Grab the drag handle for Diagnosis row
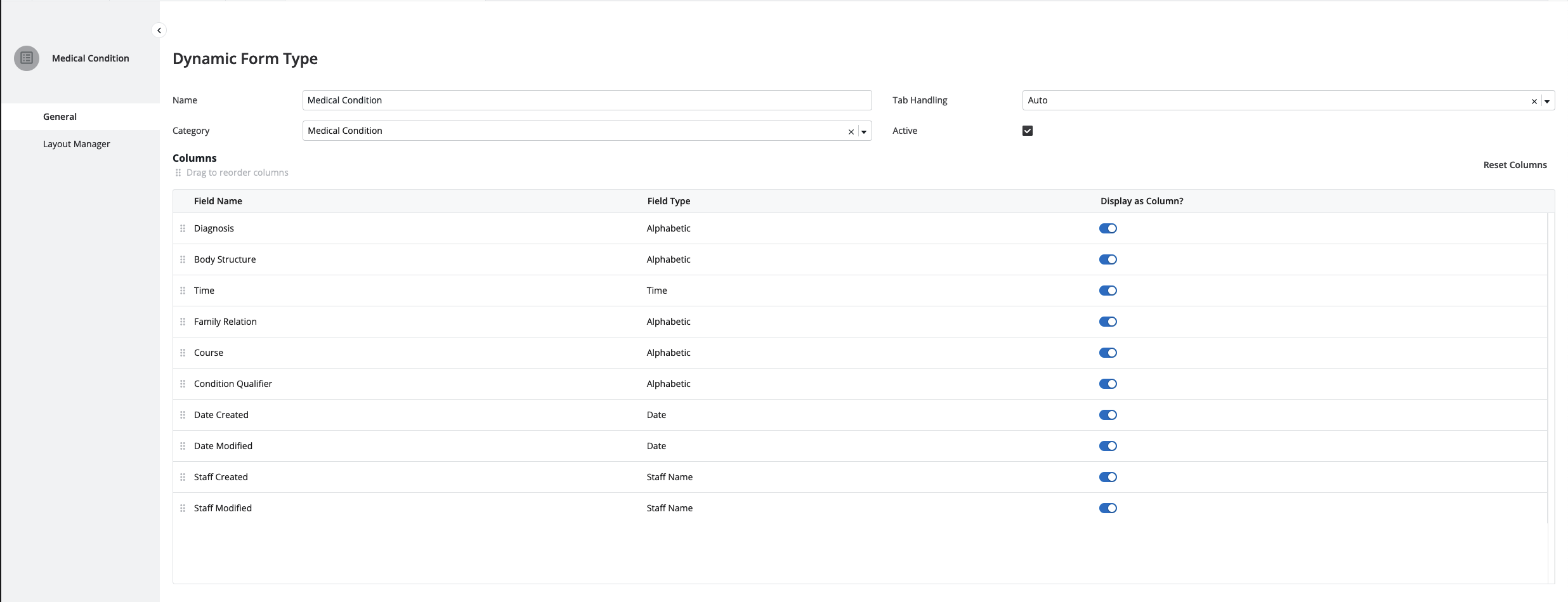The height and width of the screenshot is (602, 1568). click(183, 228)
